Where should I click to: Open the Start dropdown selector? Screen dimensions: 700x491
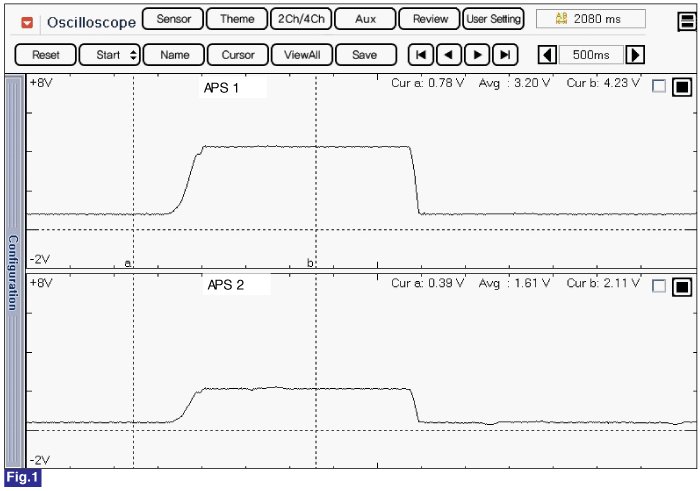[109, 55]
